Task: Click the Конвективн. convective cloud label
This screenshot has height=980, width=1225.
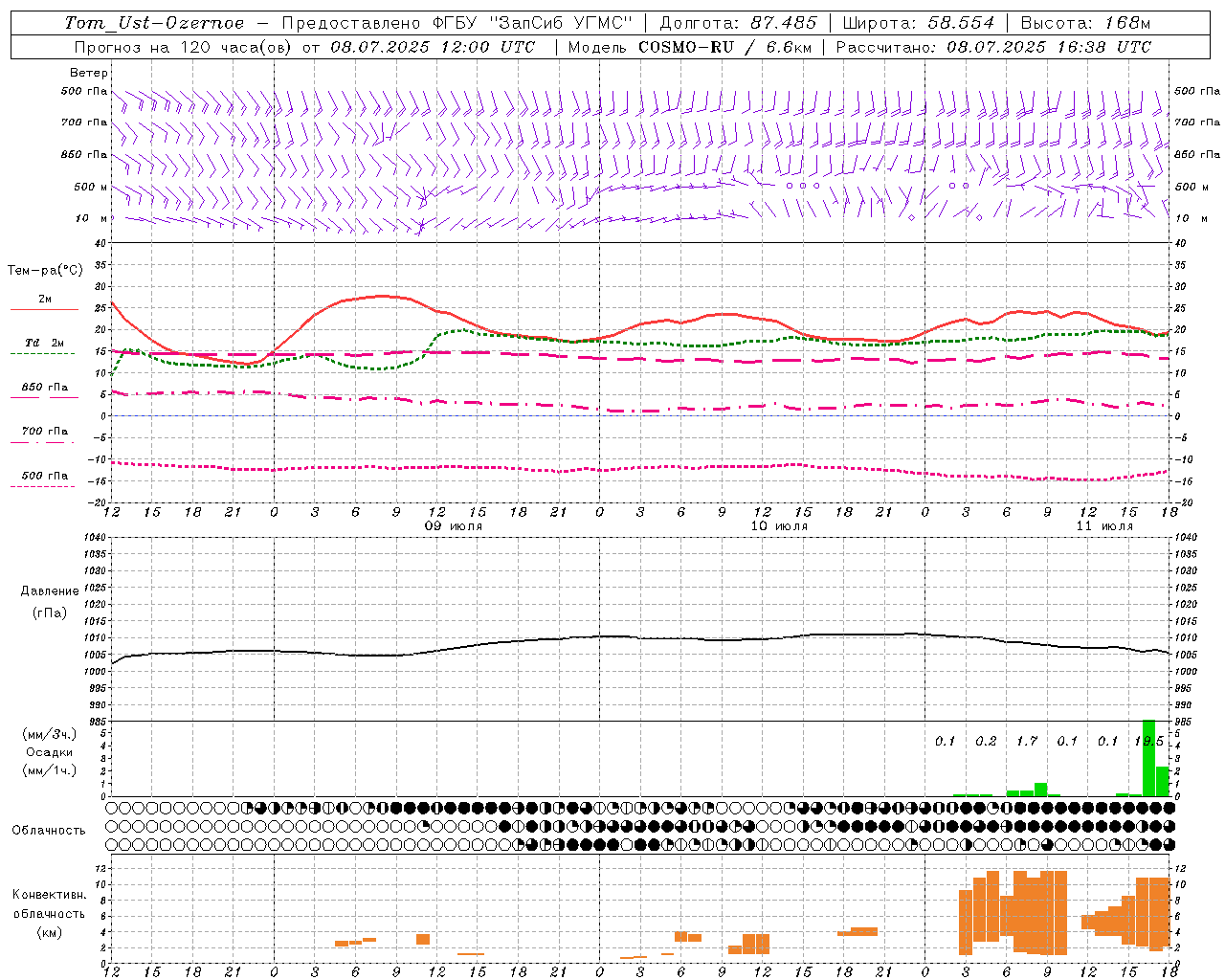Action: click(50, 895)
